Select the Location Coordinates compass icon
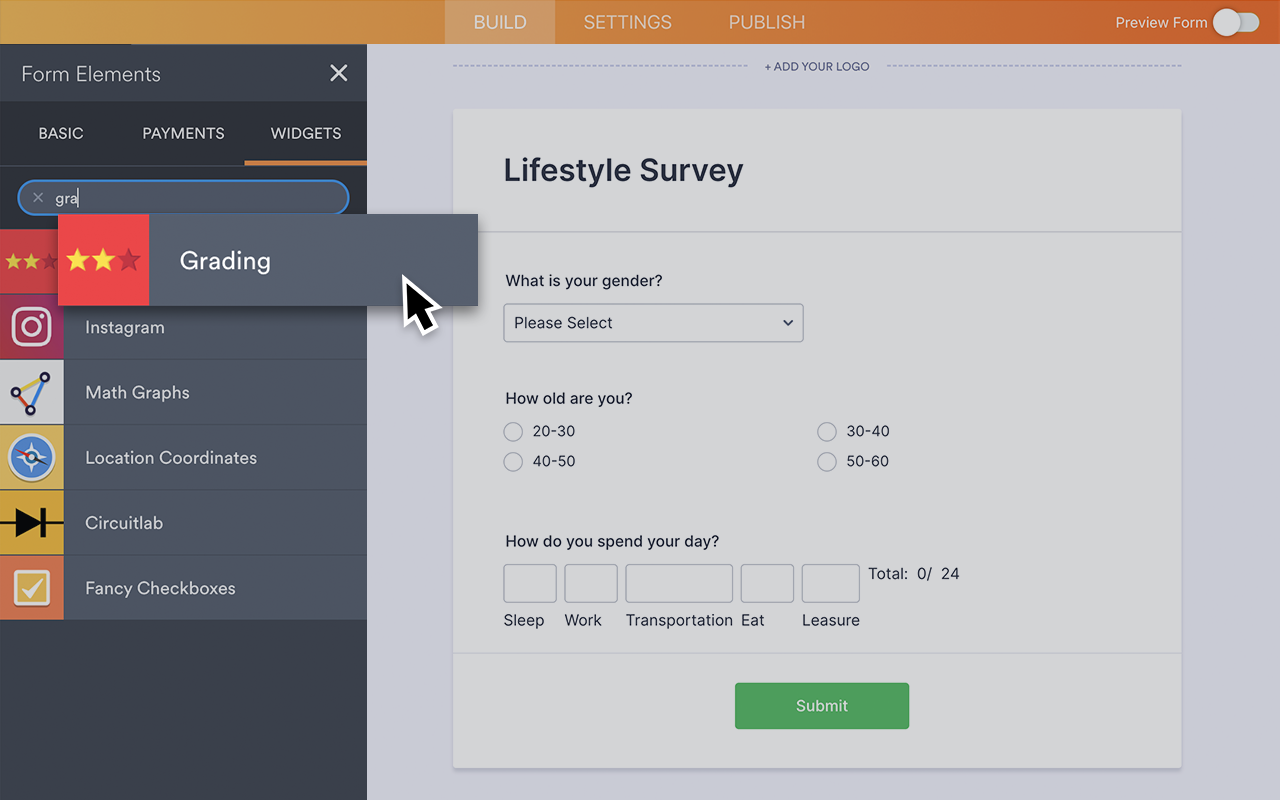 pos(31,457)
